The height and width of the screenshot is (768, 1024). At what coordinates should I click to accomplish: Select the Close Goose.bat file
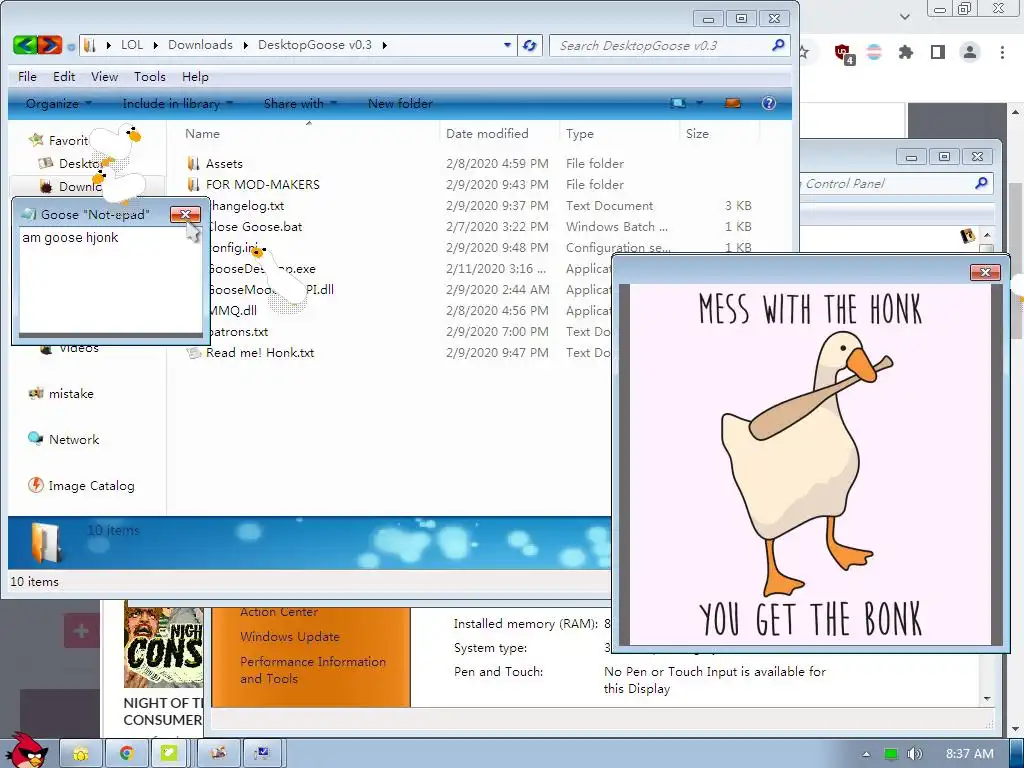point(255,227)
